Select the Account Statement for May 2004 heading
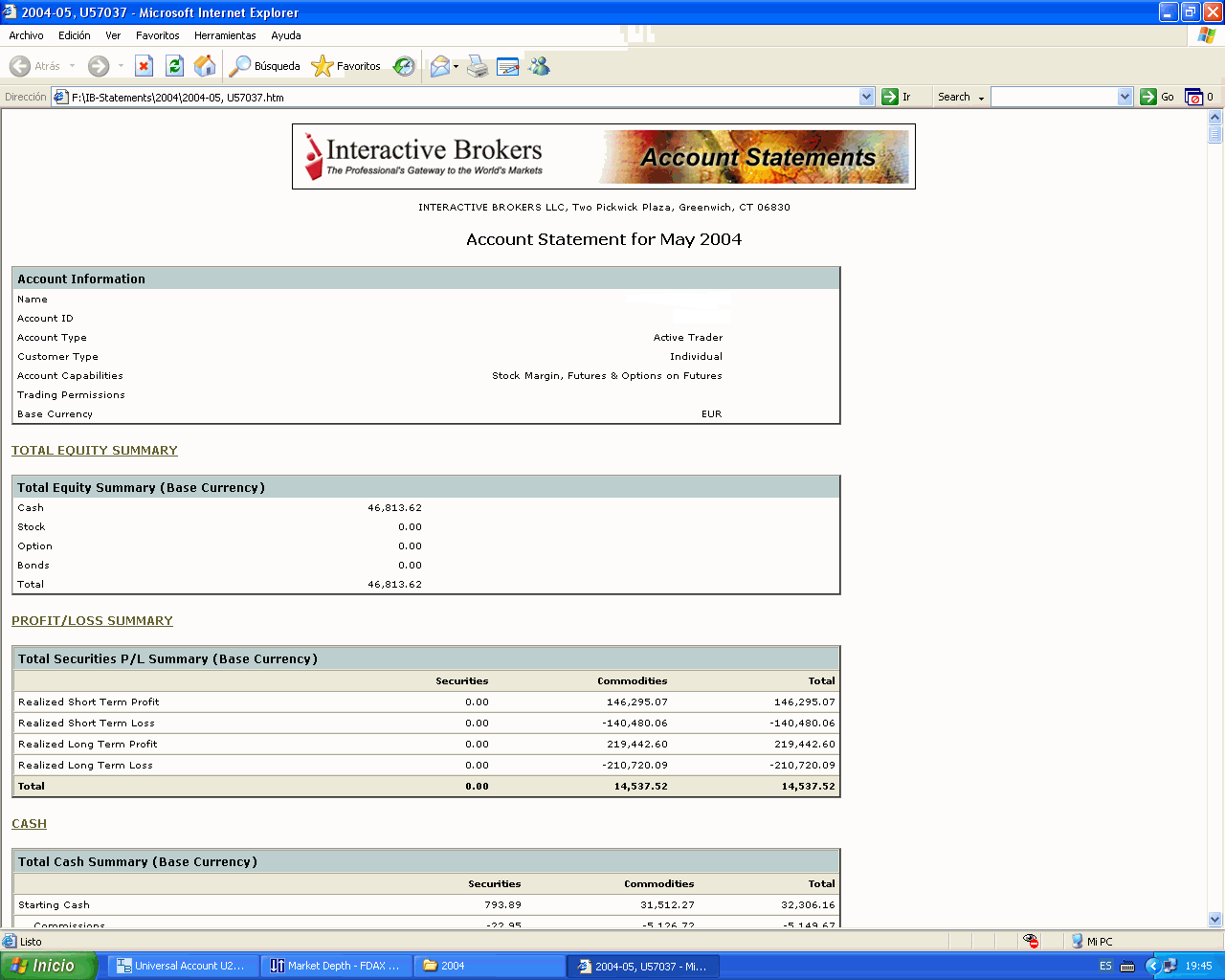Image resolution: width=1225 pixels, height=980 pixels. pyautogui.click(x=604, y=239)
